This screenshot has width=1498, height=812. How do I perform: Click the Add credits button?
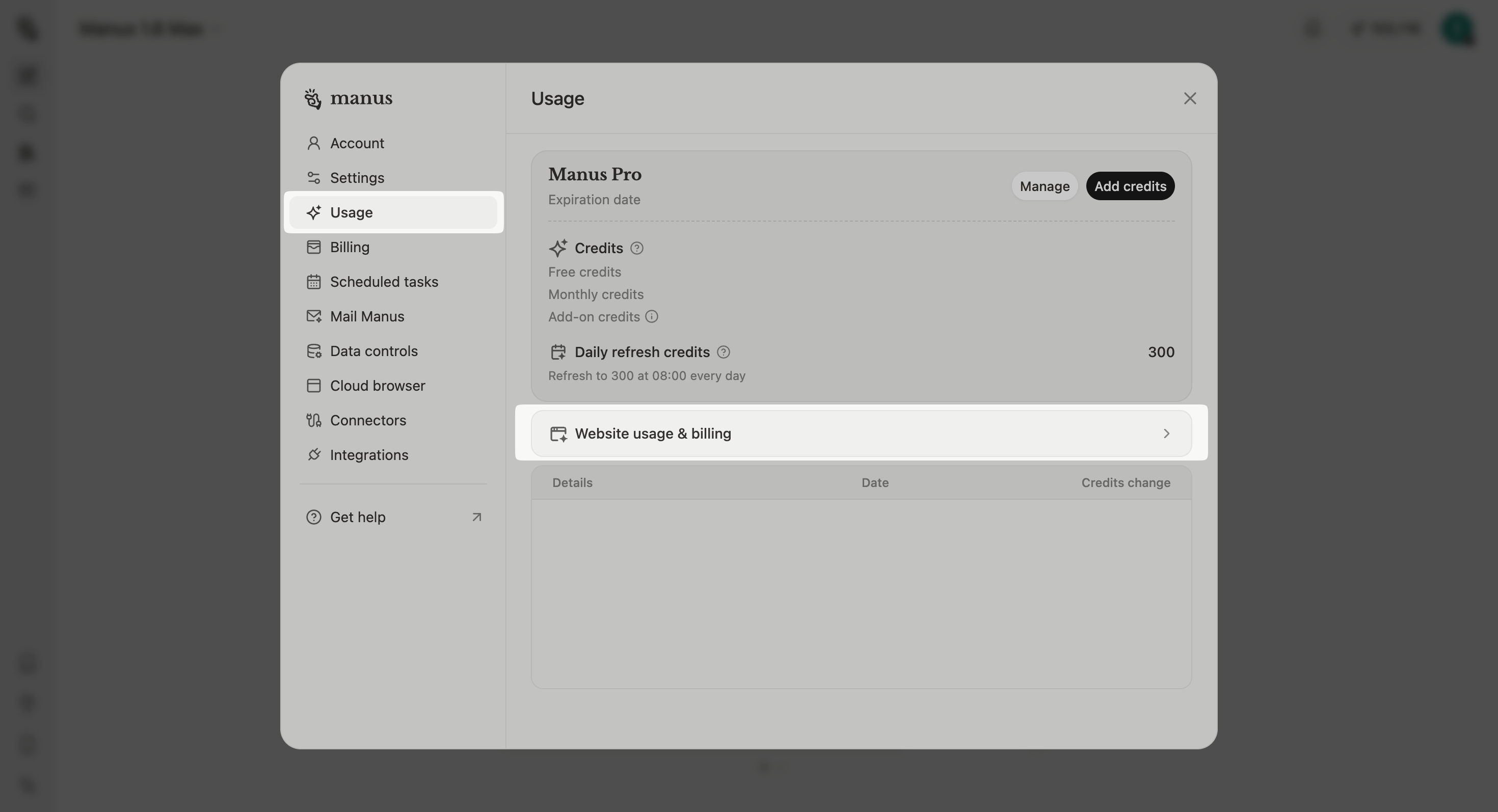1130,186
